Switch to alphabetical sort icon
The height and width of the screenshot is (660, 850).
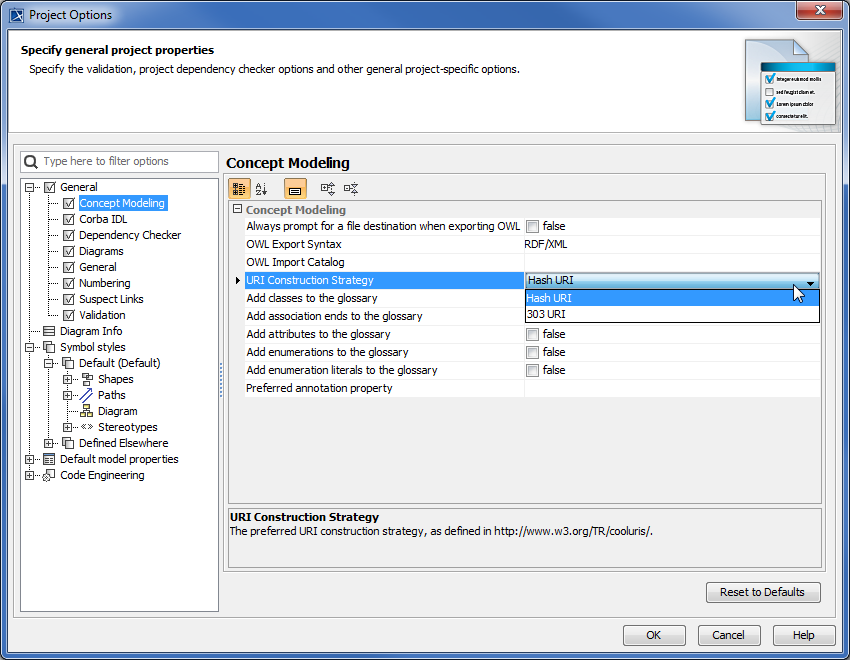point(261,189)
